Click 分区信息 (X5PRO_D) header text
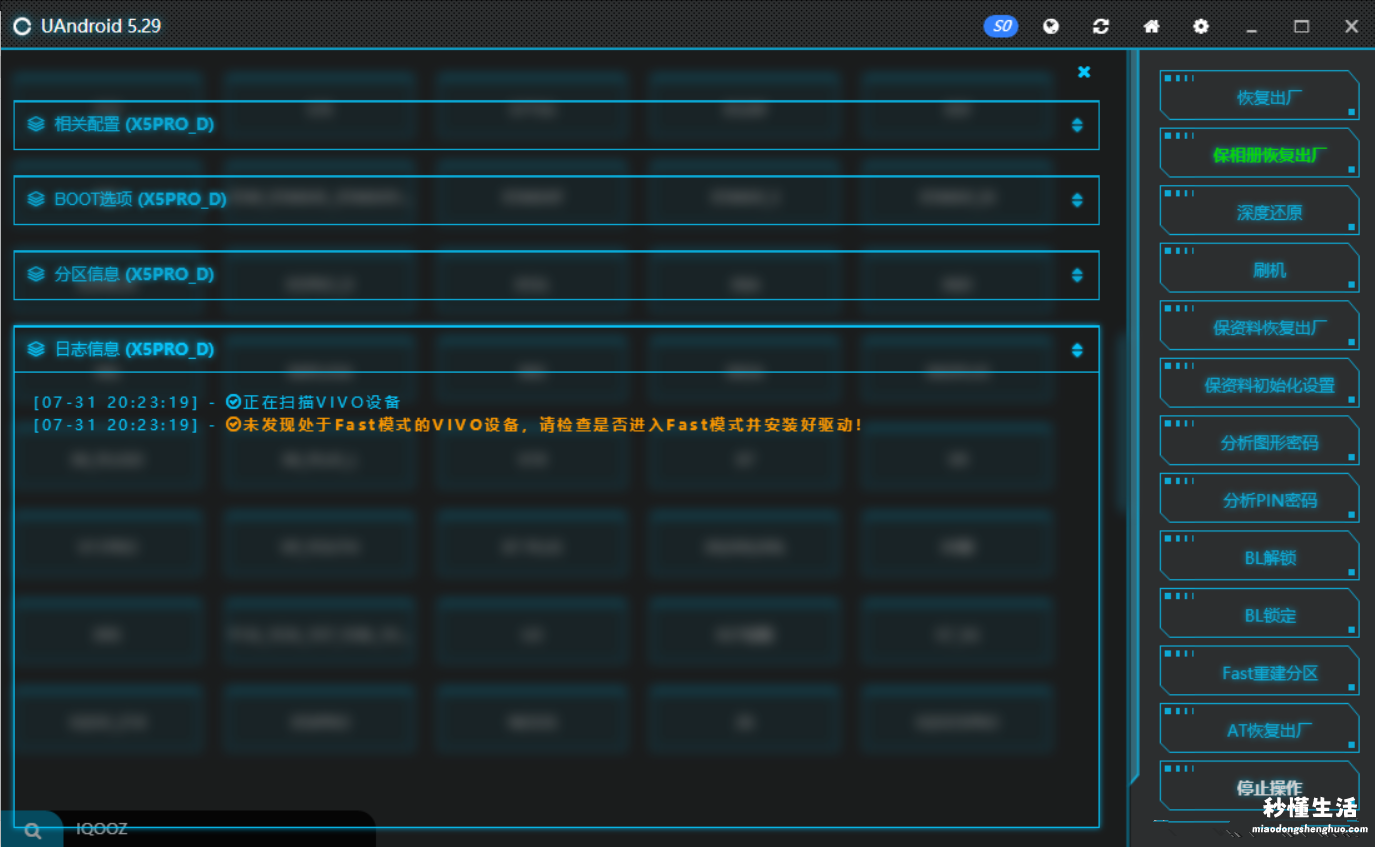Screen dimensions: 1375x847 pyautogui.click(x=134, y=274)
